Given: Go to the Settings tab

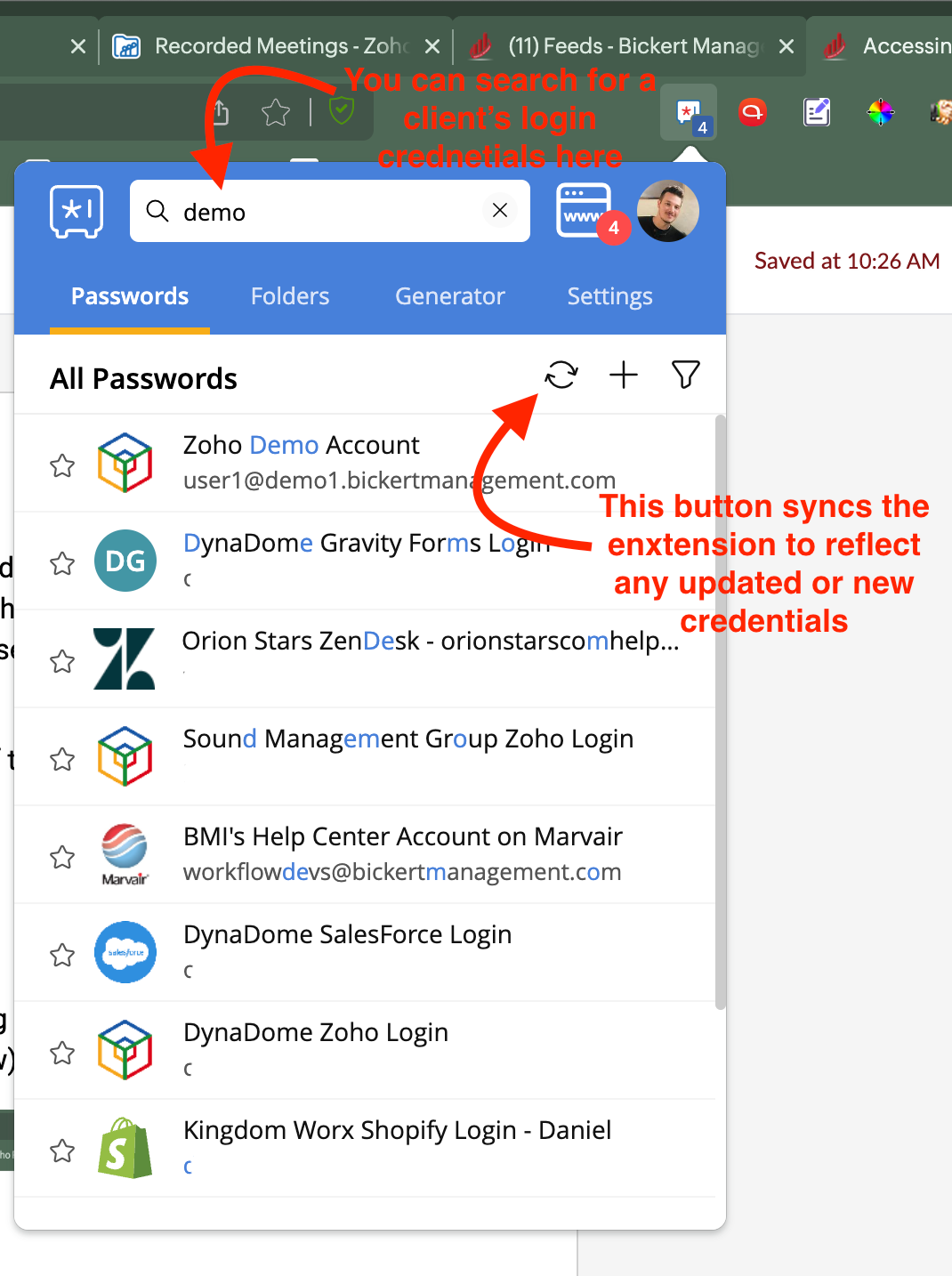Looking at the screenshot, I should point(610,296).
